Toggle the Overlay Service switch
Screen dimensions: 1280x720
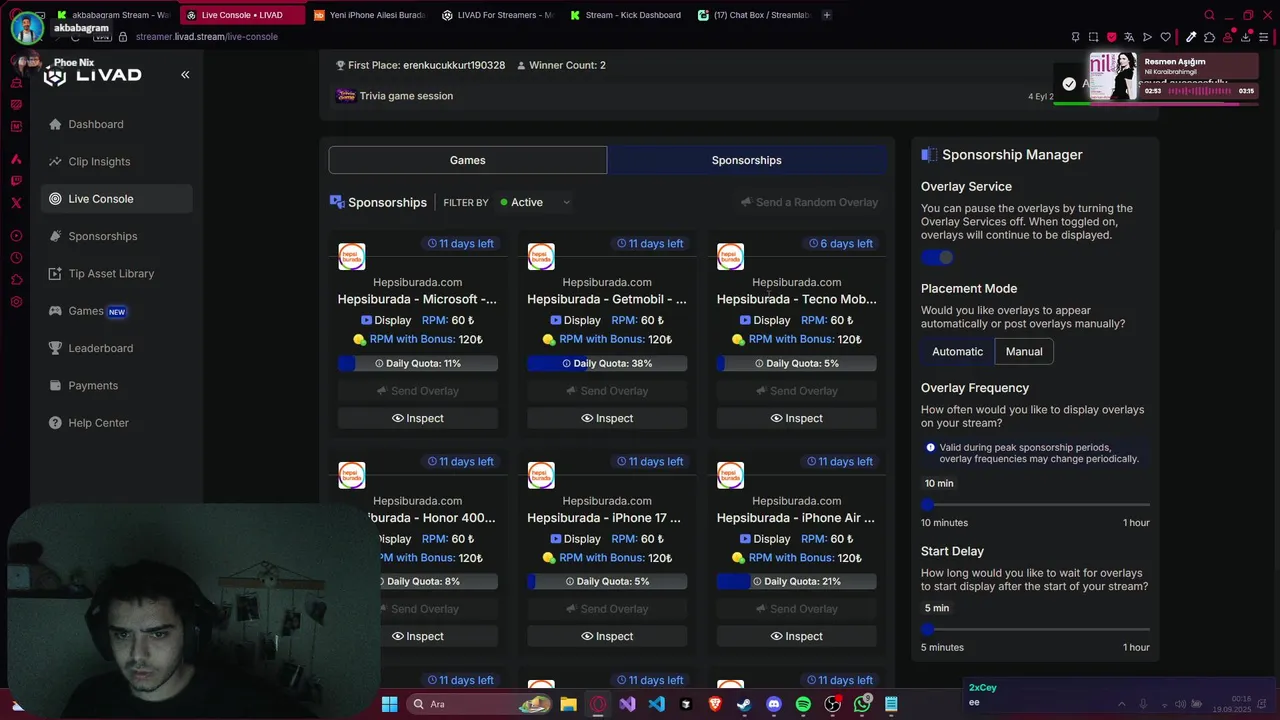[x=937, y=257]
